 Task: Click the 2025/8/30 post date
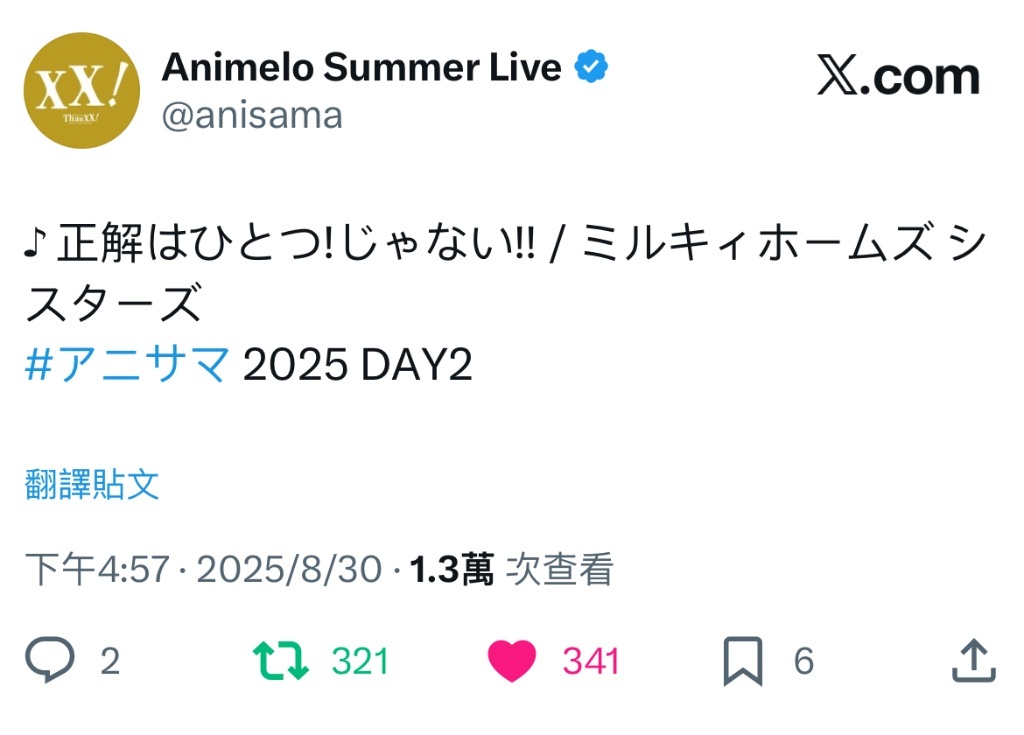289,568
